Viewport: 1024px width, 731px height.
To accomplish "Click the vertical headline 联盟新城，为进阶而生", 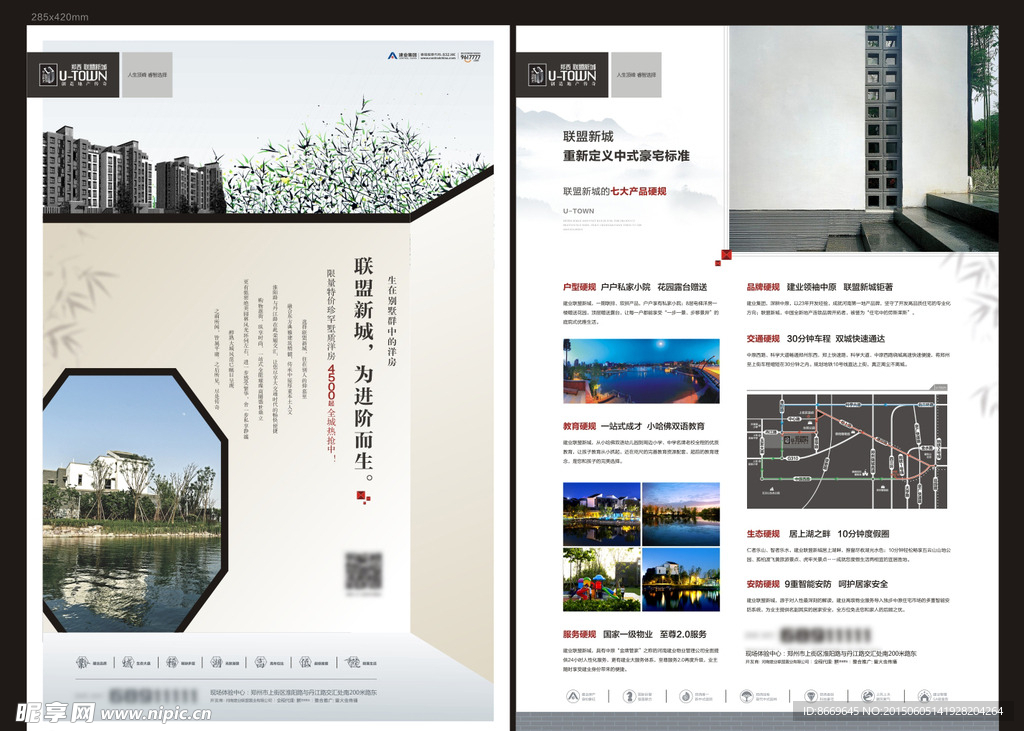I will coord(364,370).
